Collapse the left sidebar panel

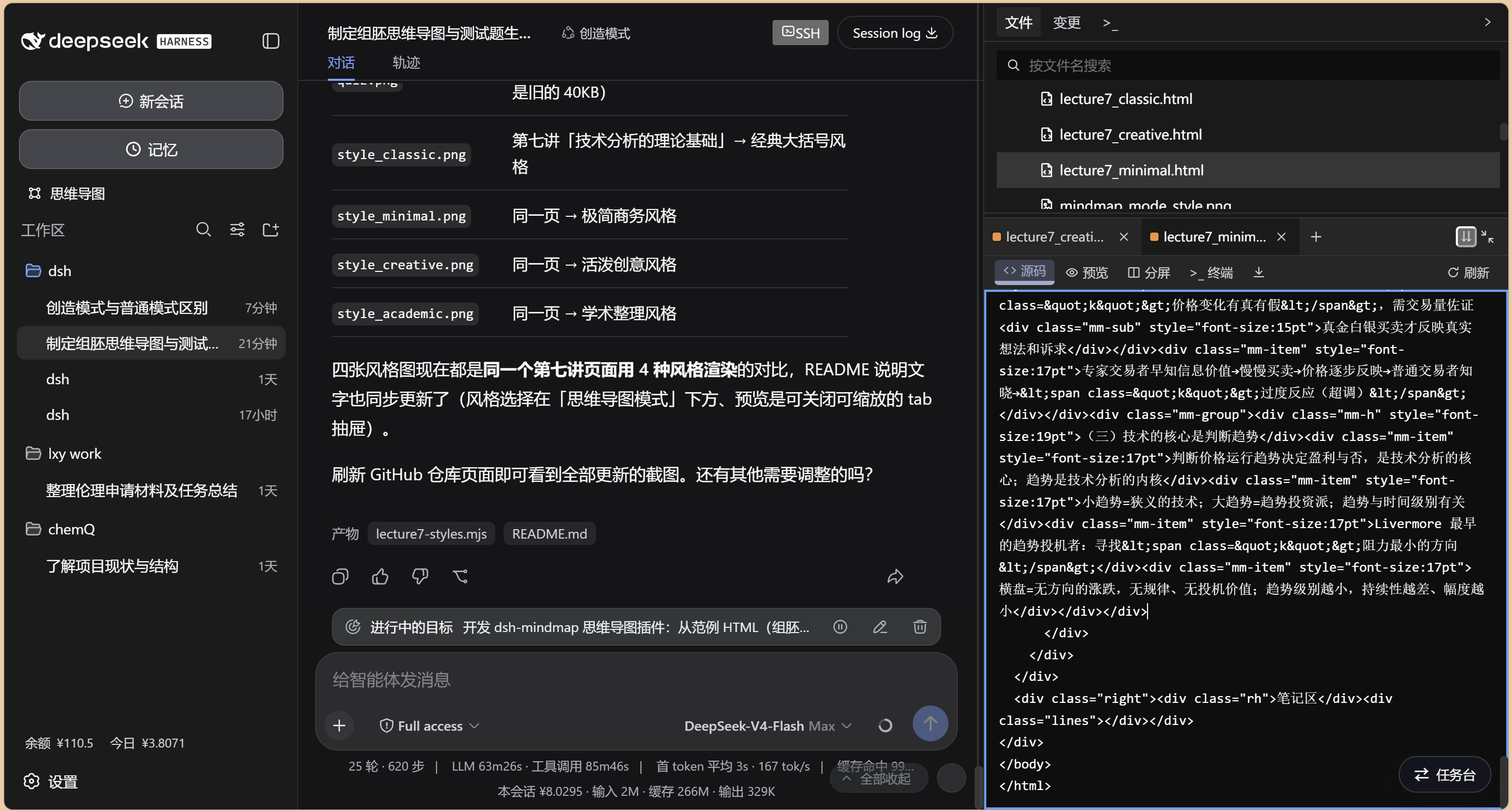tap(270, 41)
